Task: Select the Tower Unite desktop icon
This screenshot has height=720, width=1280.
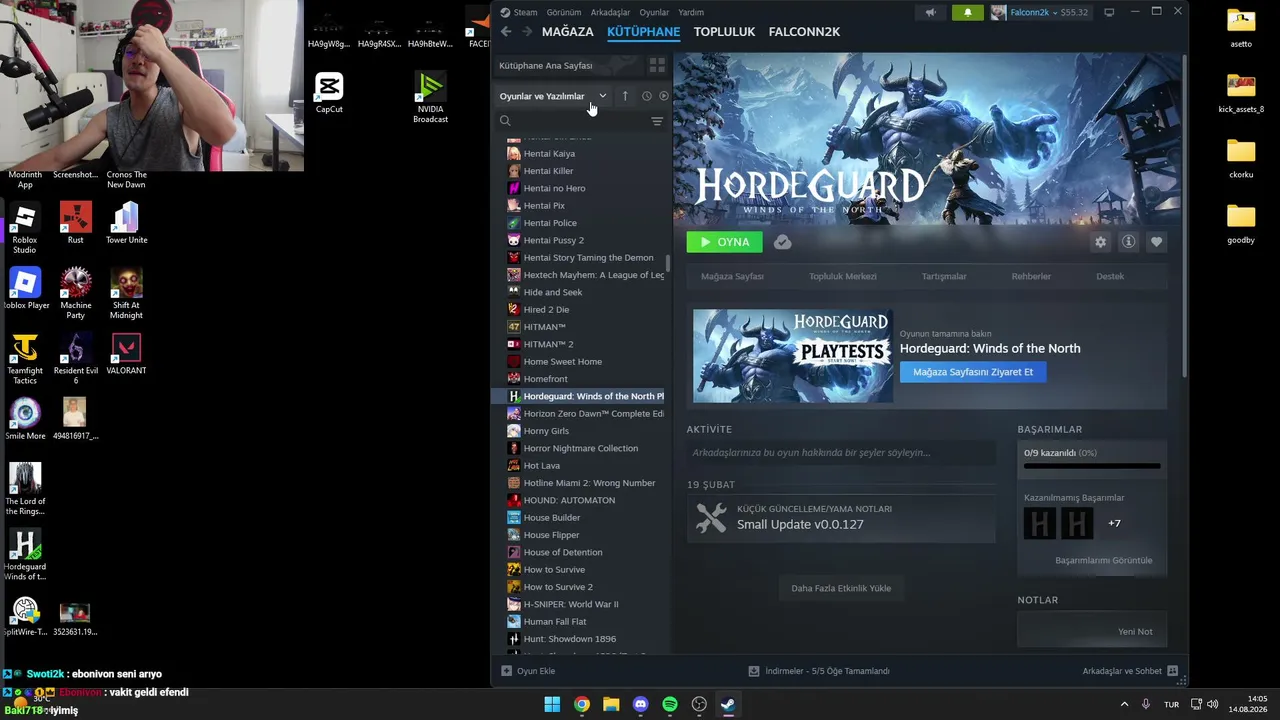Action: click(x=126, y=222)
